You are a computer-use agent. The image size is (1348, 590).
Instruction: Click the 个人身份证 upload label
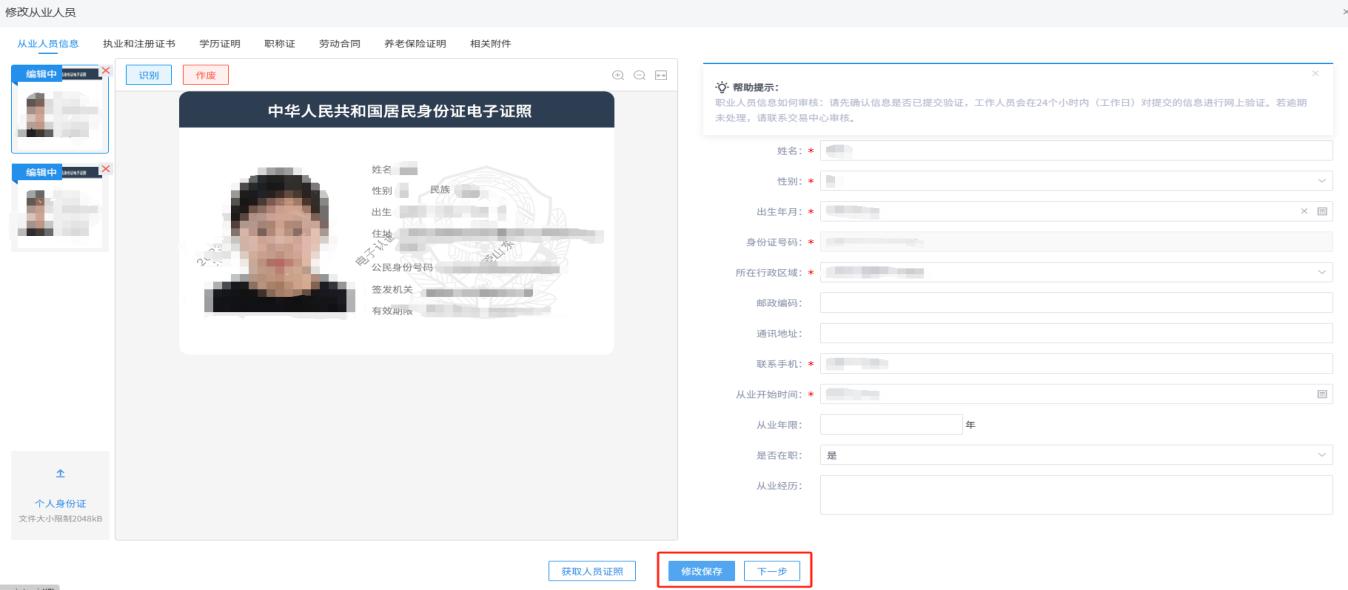point(60,503)
